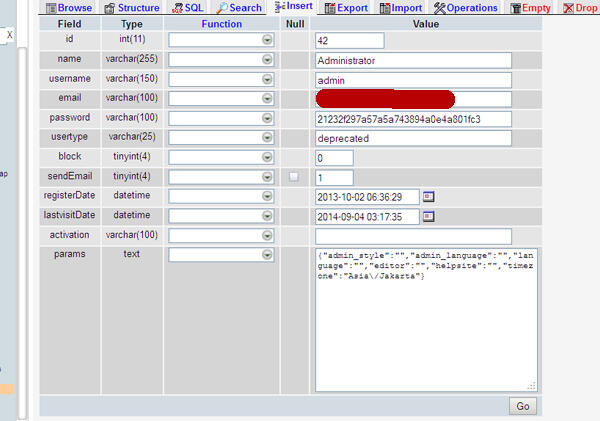Open the Function dropdown for password
This screenshot has width=600, height=421.
tap(221, 119)
